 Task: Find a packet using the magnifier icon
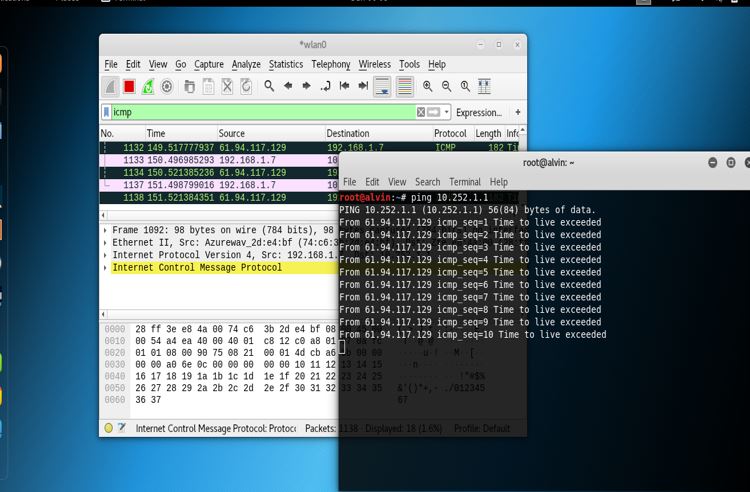click(269, 86)
